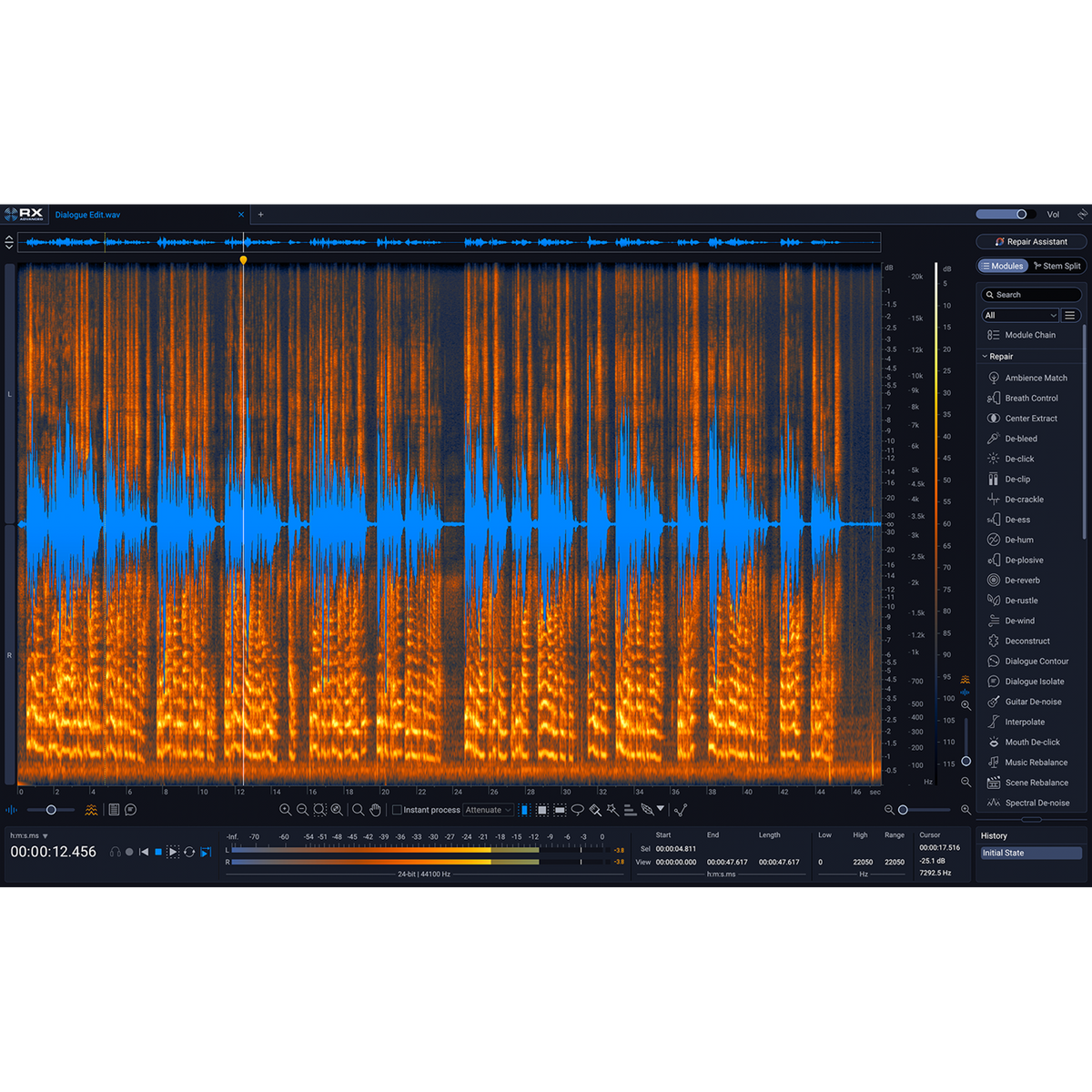1092x1092 pixels.
Task: Enable Instant process checkbox
Action: pyautogui.click(x=397, y=810)
